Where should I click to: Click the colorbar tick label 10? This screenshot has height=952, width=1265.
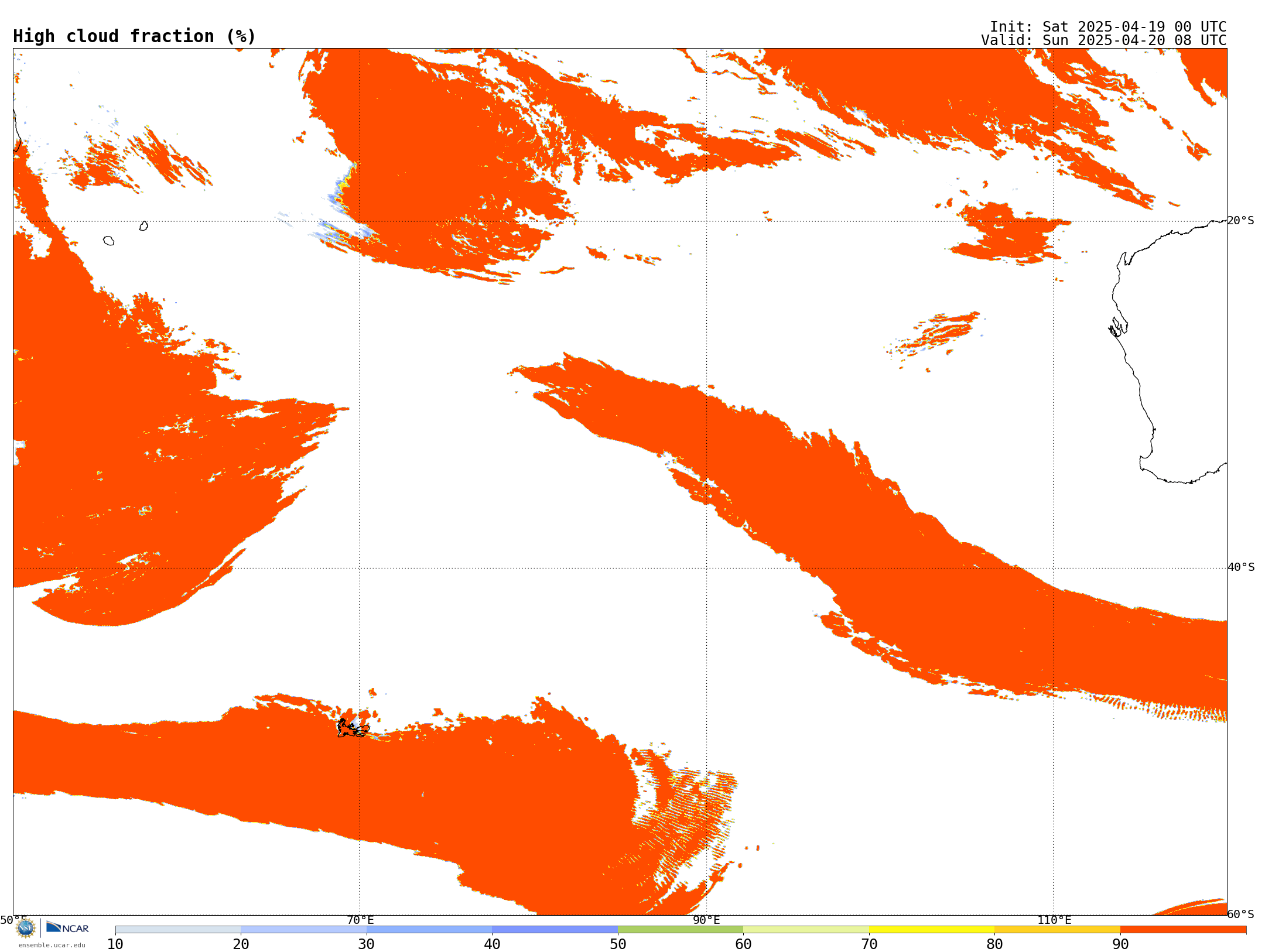click(115, 944)
